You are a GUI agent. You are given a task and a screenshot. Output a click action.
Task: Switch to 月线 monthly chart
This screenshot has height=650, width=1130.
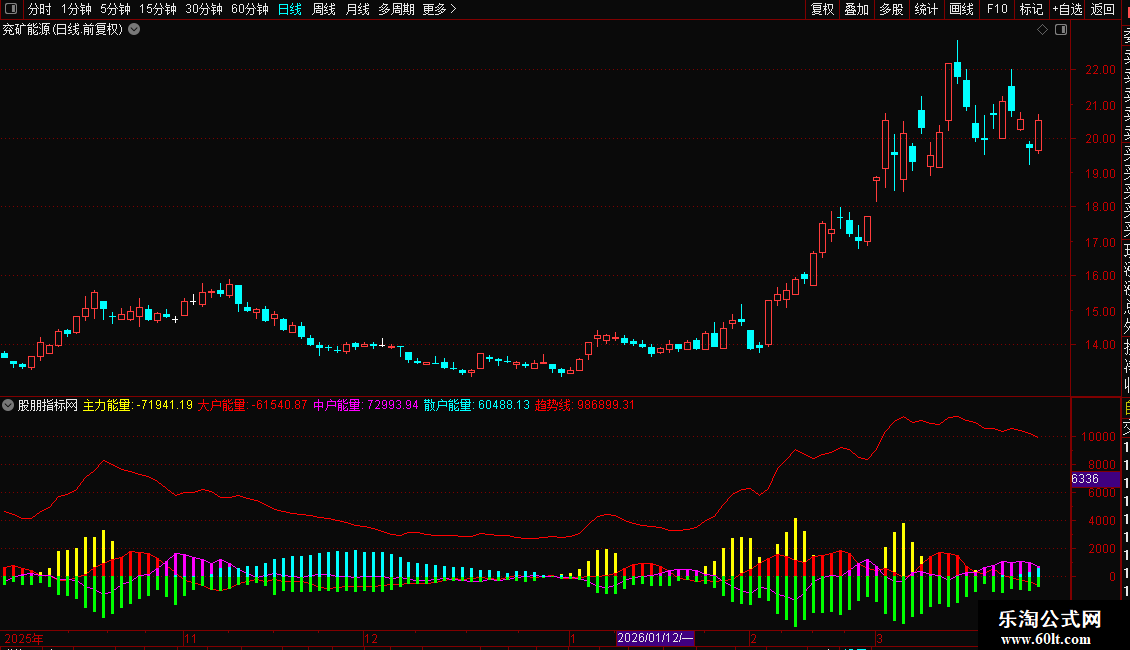357,9
